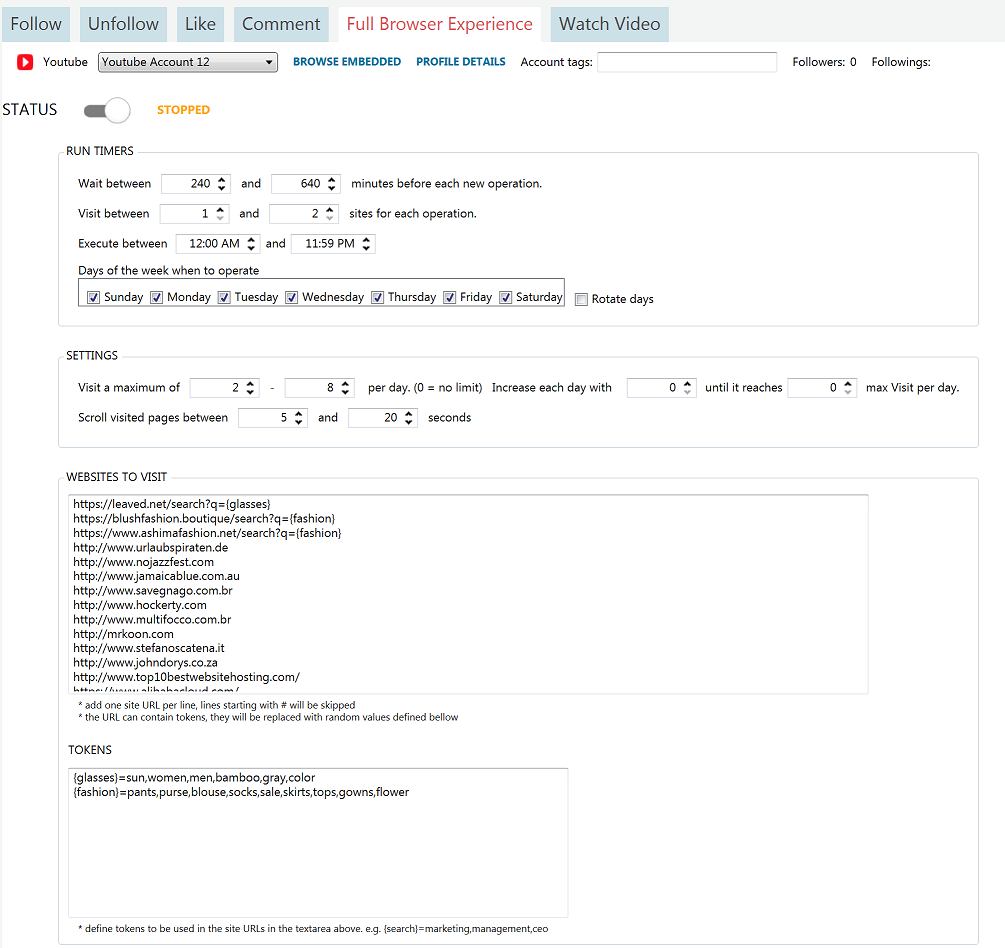1005x948 pixels.
Task: Select the Full Browser Experience tab
Action: click(439, 24)
